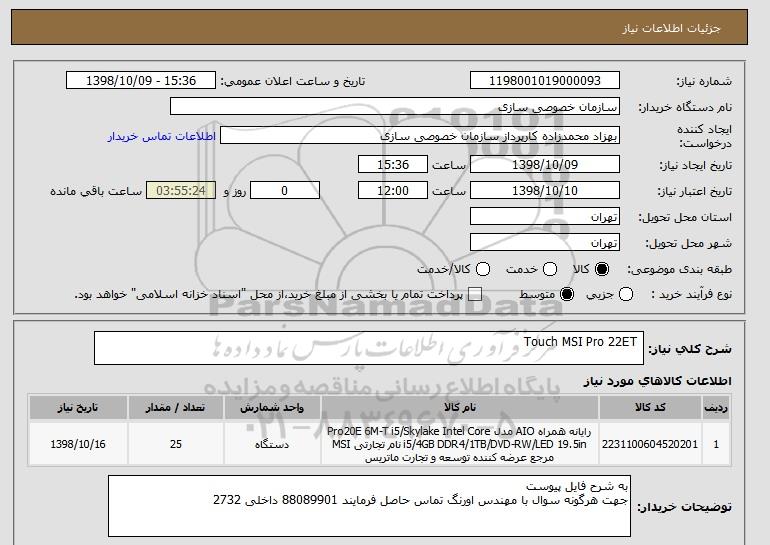Click the delivery province field
The width and height of the screenshot is (770, 545).
545,217
